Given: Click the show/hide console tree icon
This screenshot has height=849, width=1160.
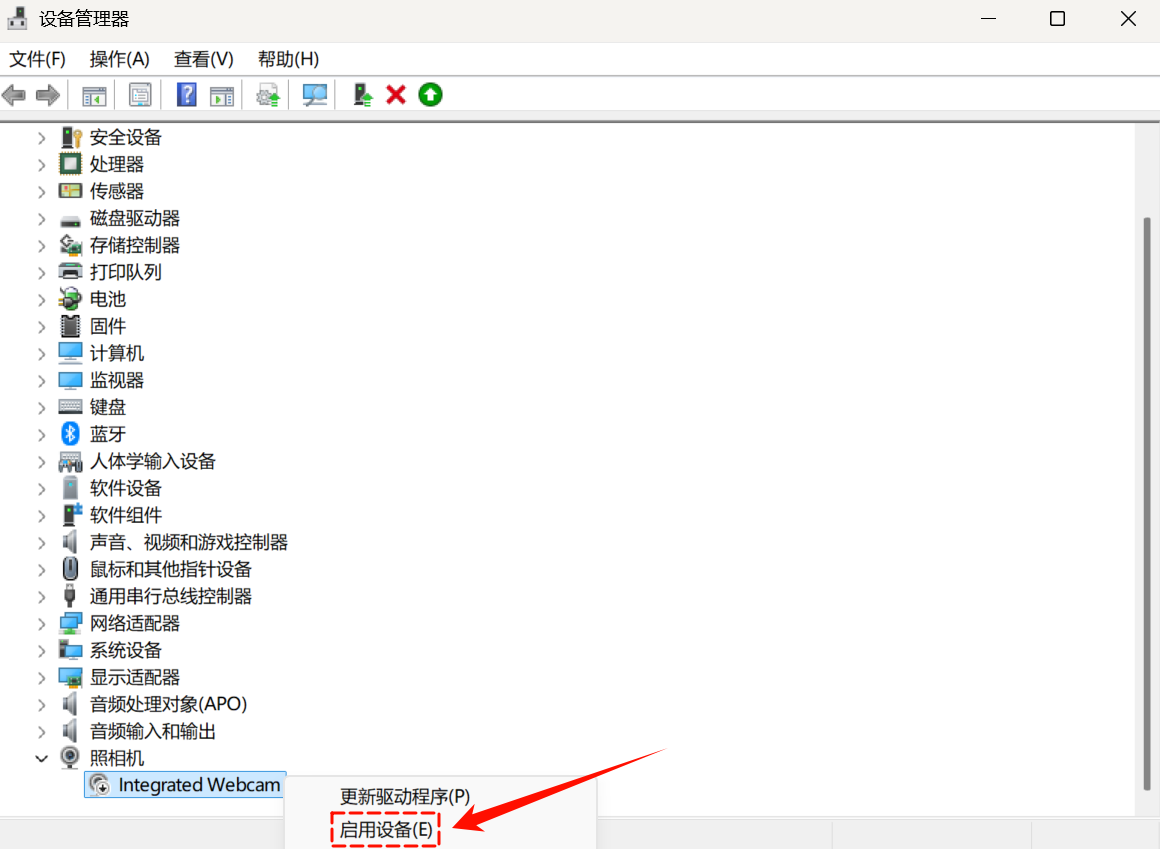Looking at the screenshot, I should point(94,95).
